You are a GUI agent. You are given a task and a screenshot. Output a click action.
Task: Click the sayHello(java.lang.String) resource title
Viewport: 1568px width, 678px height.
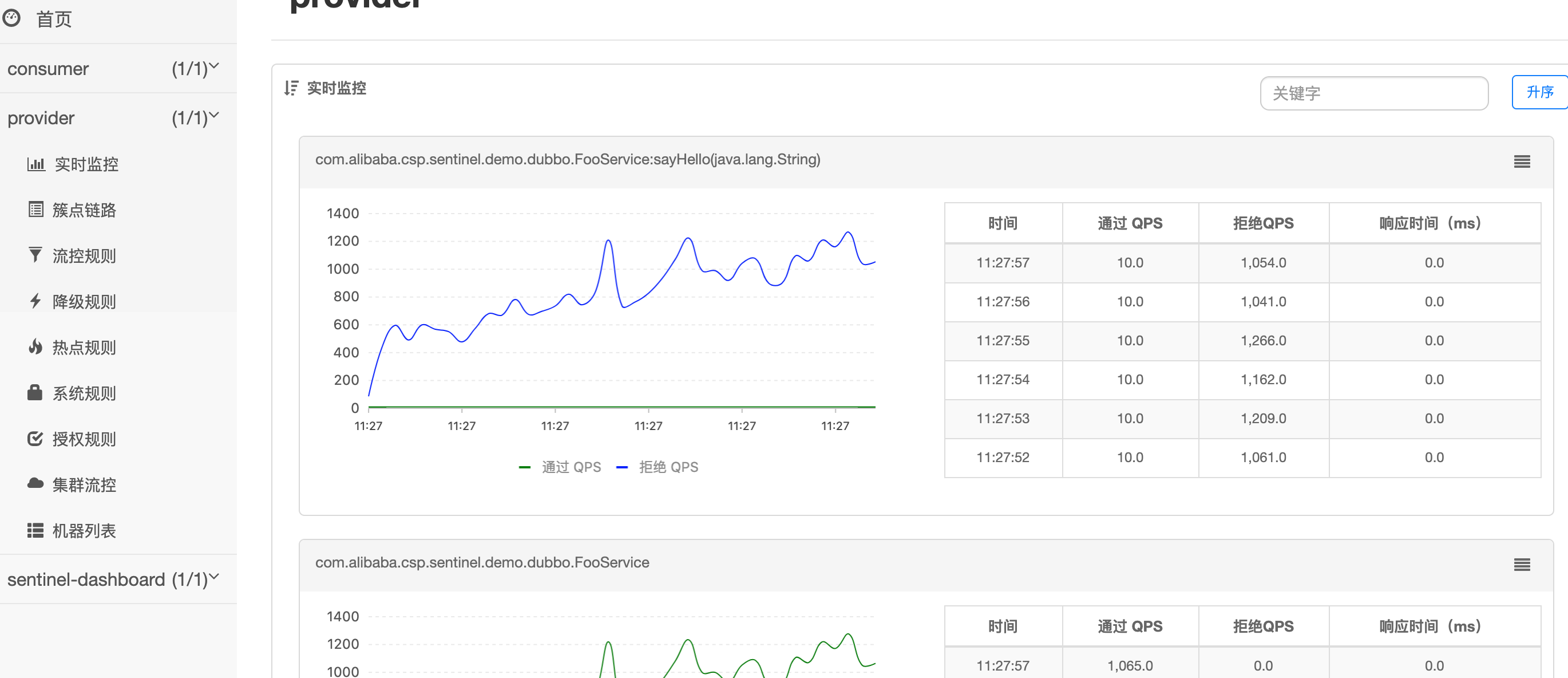click(567, 160)
